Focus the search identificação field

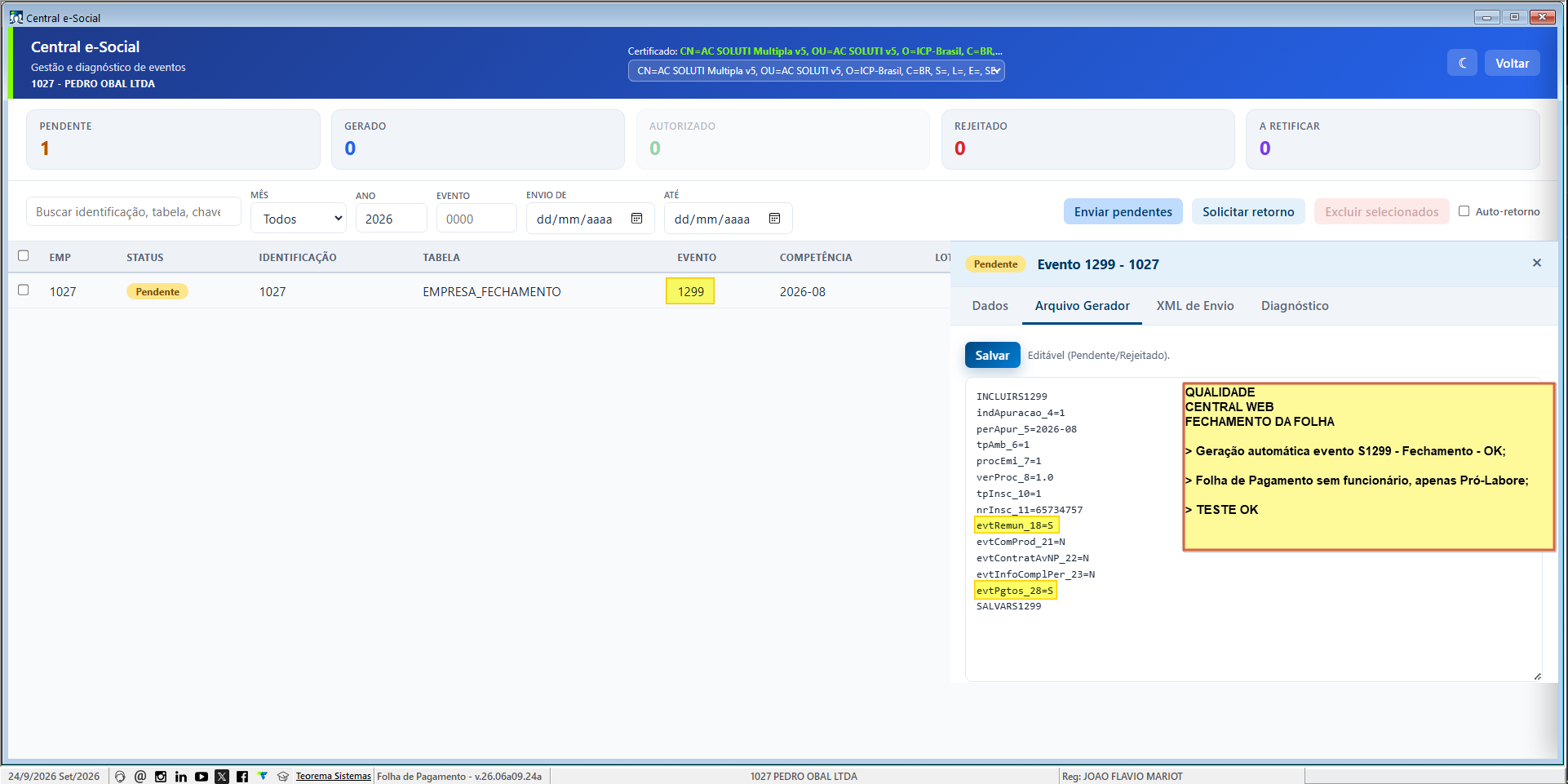click(x=134, y=212)
